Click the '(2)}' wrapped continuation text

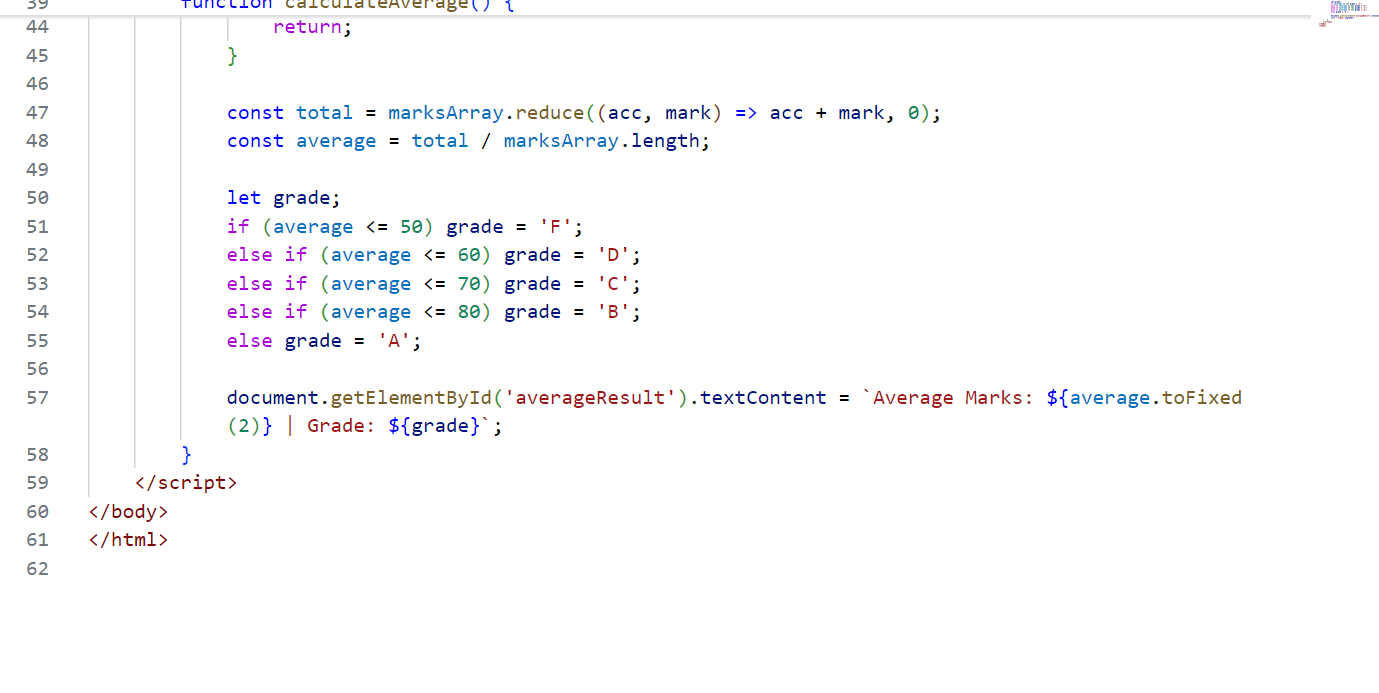[250, 426]
